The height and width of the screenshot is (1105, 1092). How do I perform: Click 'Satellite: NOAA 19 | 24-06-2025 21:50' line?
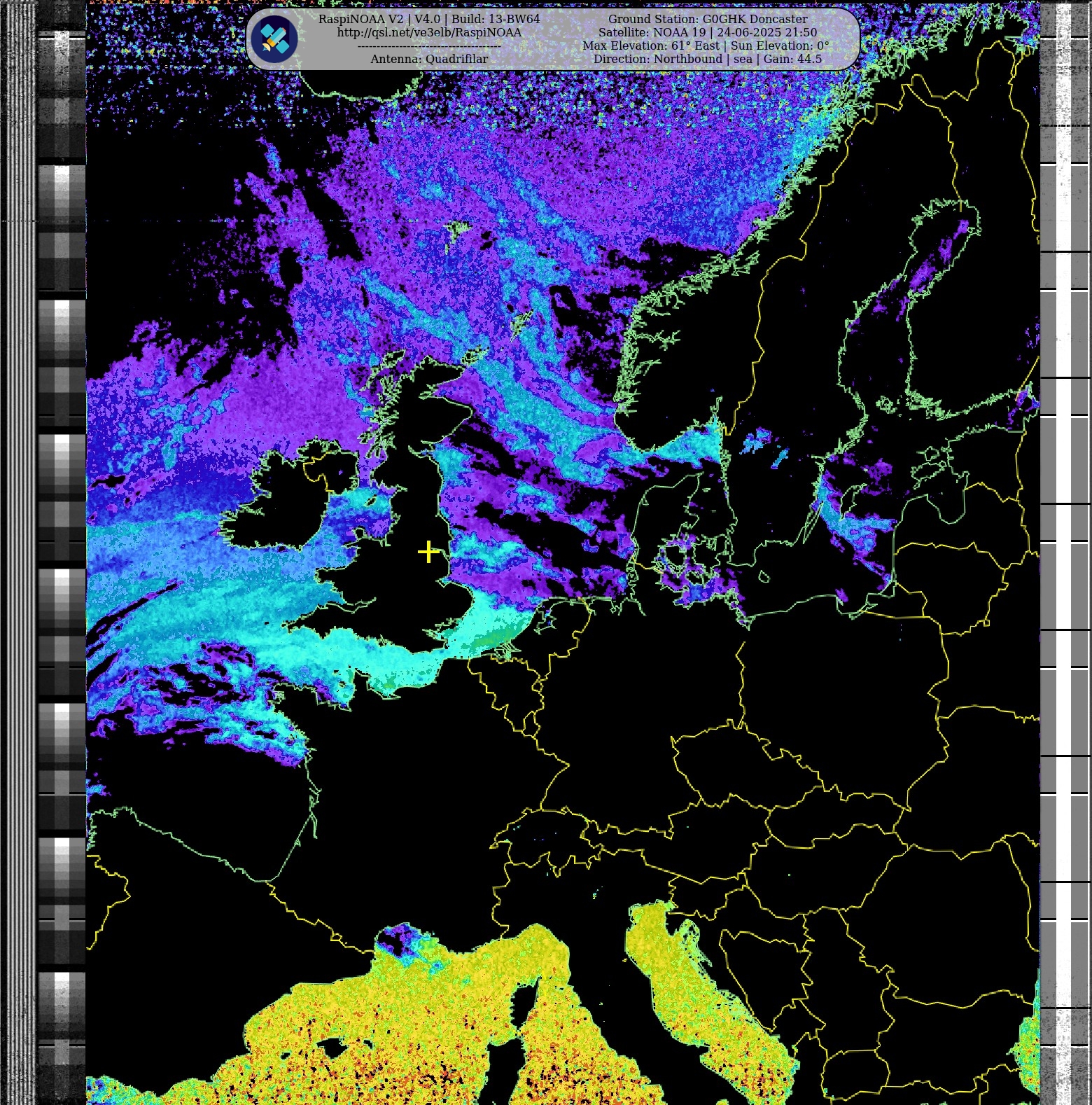[708, 32]
